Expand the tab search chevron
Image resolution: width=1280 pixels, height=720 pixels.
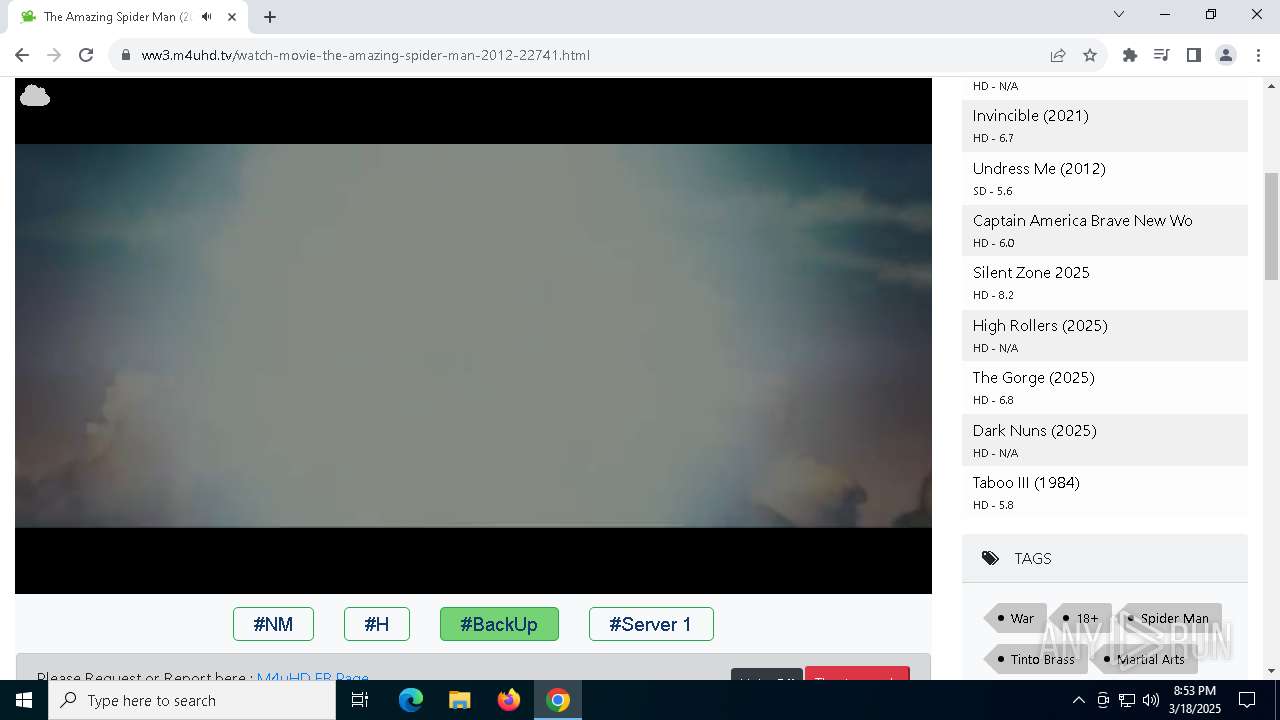click(x=1119, y=14)
